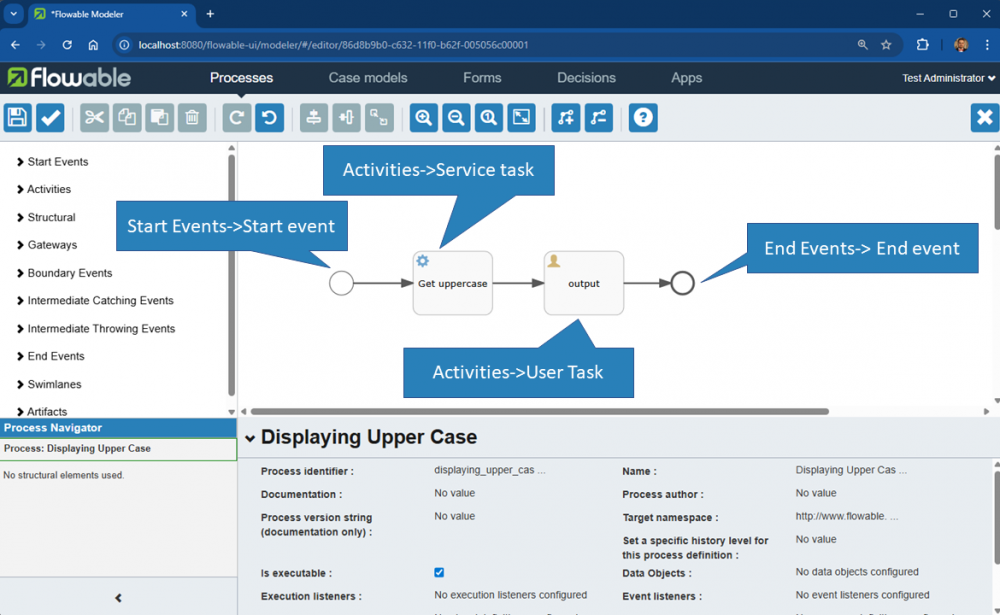Collapse the Displaying Upper Case properties panel
The height and width of the screenshot is (615, 1000).
[x=250, y=438]
